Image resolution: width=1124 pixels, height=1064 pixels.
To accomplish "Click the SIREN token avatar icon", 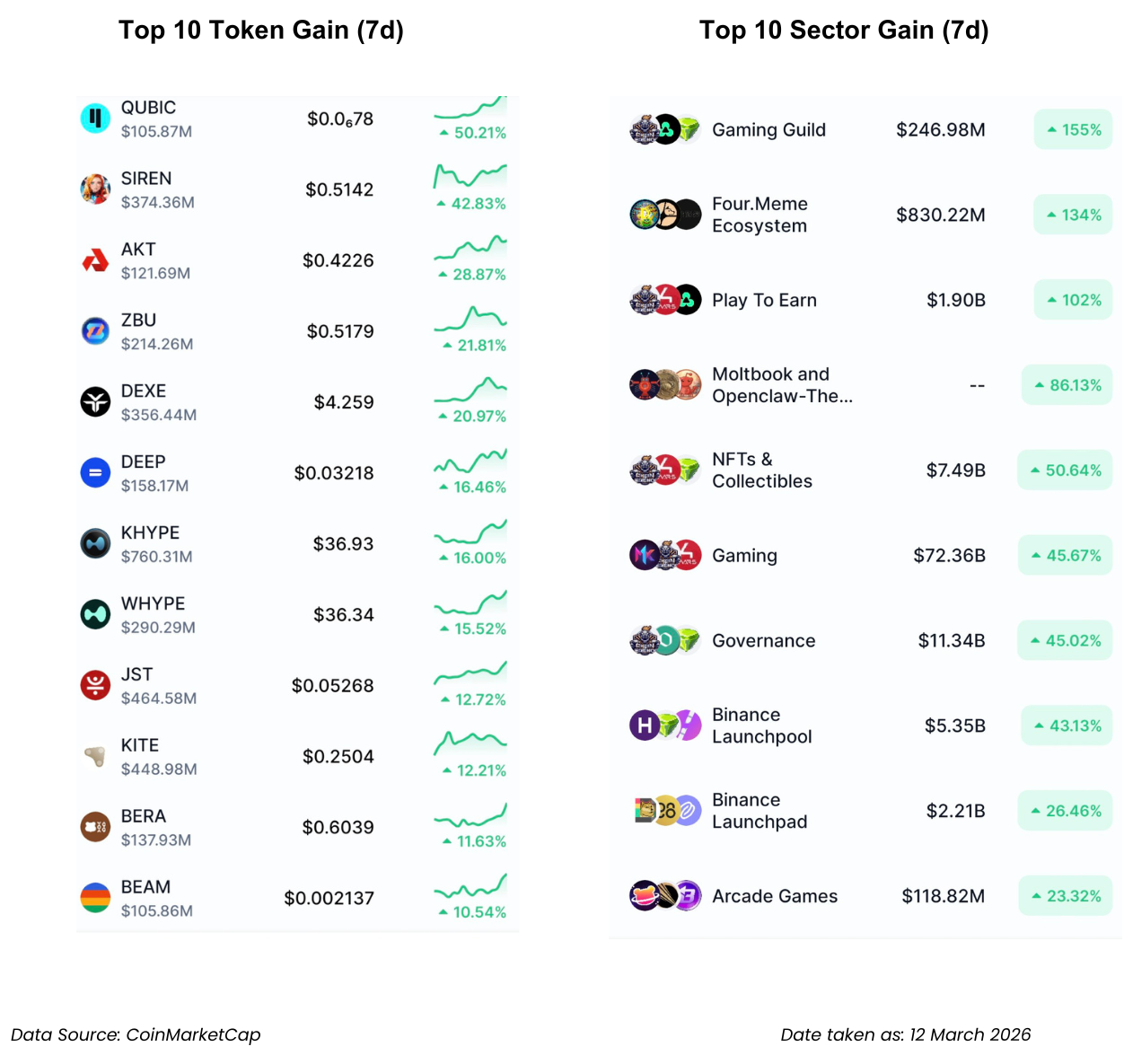I will [x=95, y=189].
